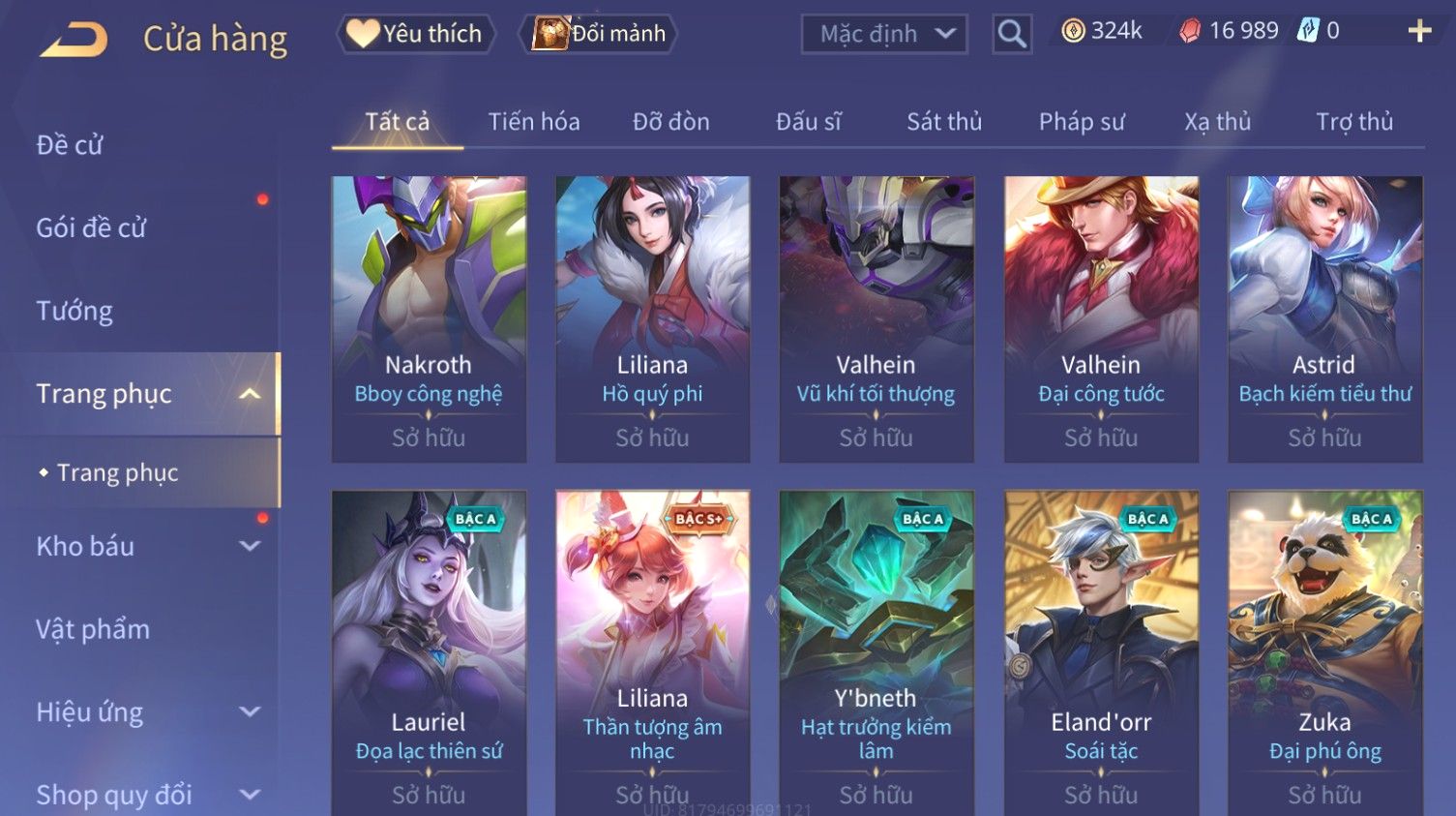The width and height of the screenshot is (1456, 816).
Task: Switch to the Sát thủ tab
Action: tap(944, 122)
